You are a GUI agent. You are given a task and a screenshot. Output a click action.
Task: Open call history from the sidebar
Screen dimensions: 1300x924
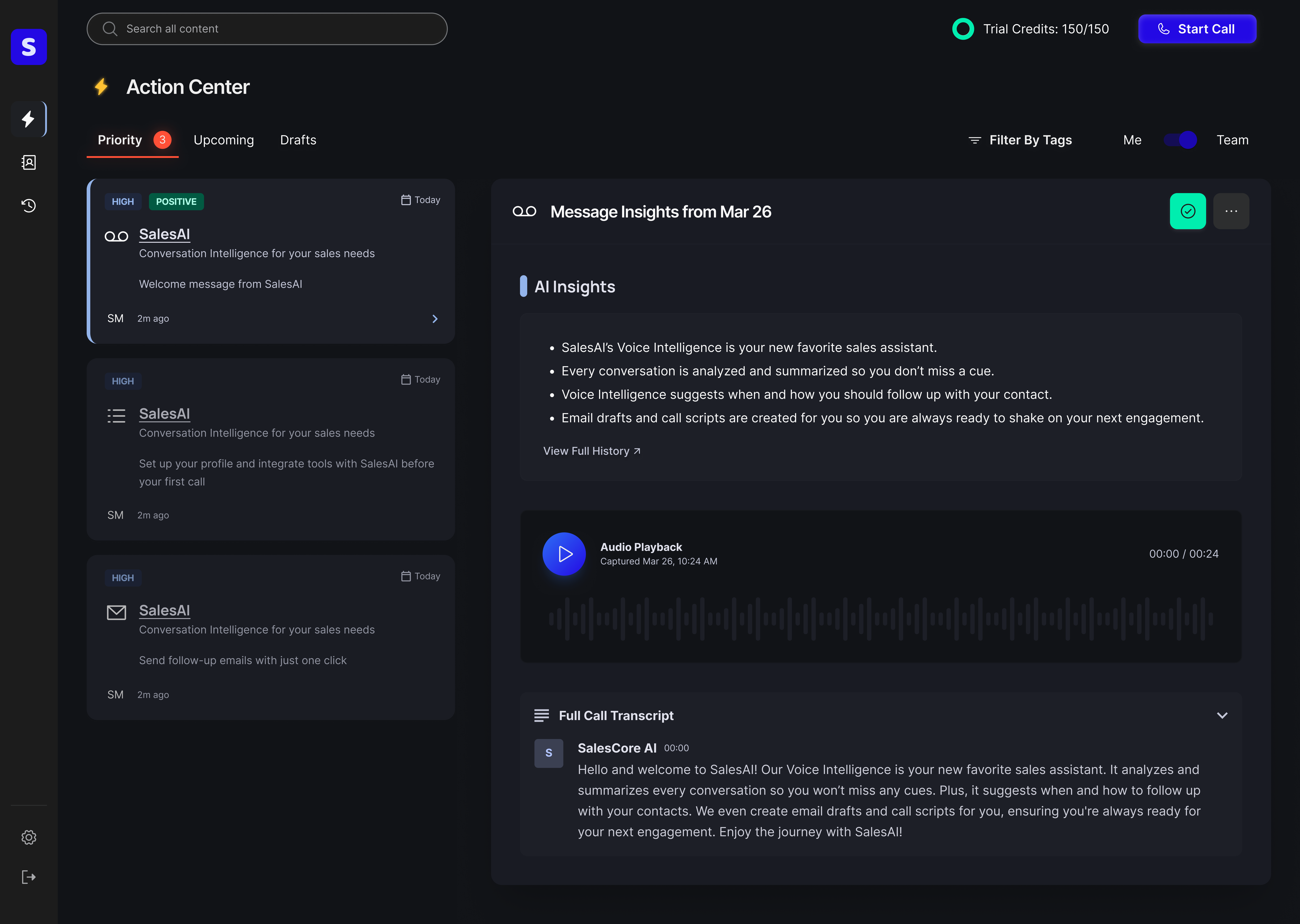[x=29, y=205]
